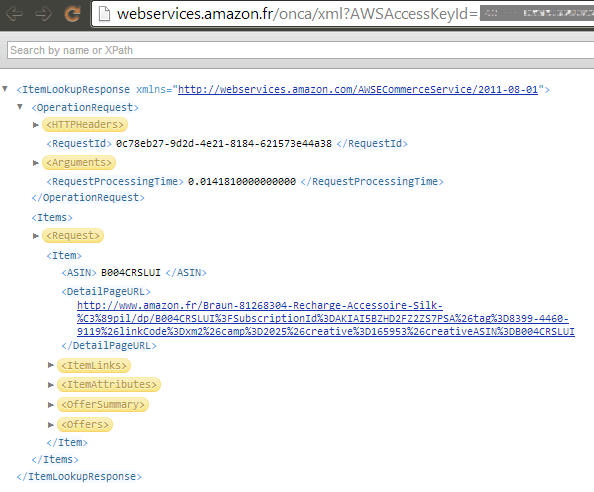Click the highlighted Offers tag
This screenshot has height=492, width=594.
(85, 425)
